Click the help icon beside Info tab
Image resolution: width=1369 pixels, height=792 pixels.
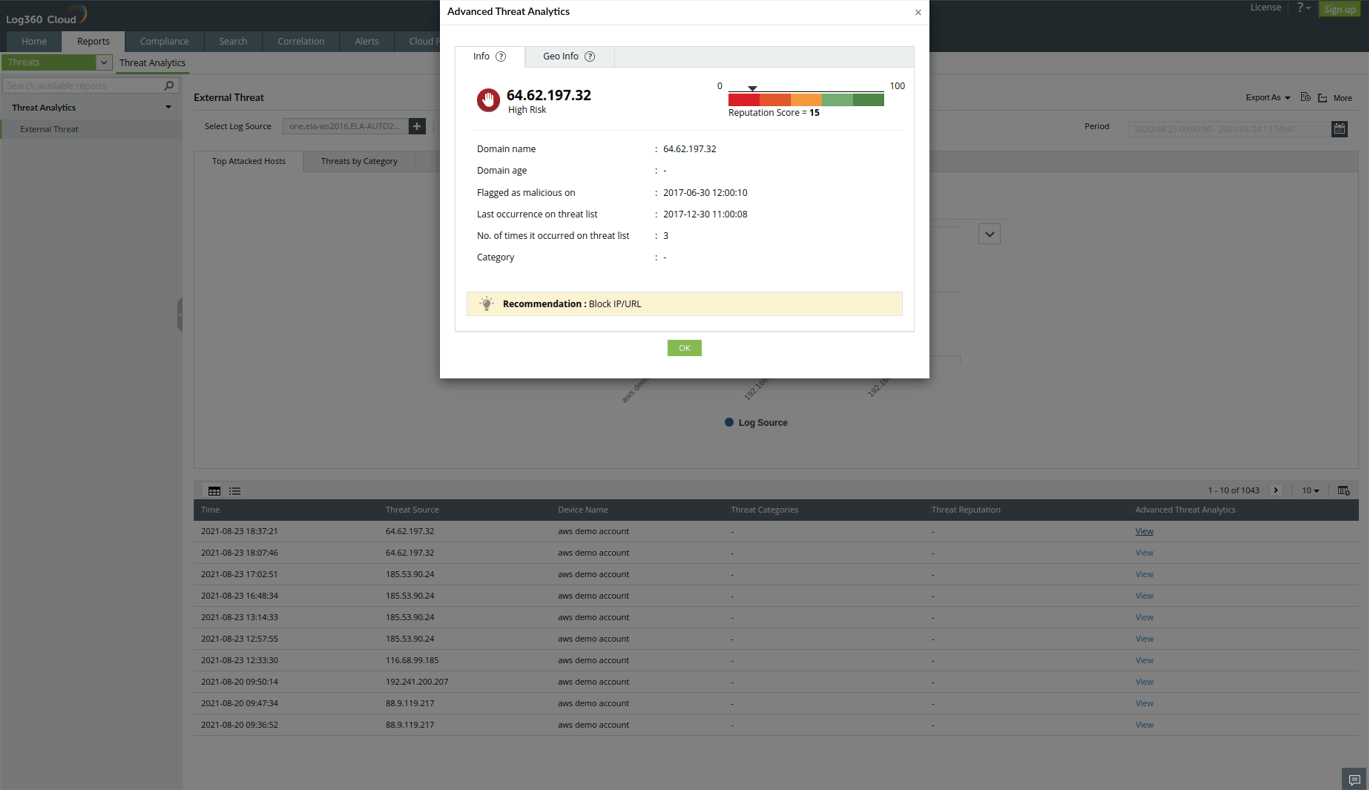pos(501,57)
